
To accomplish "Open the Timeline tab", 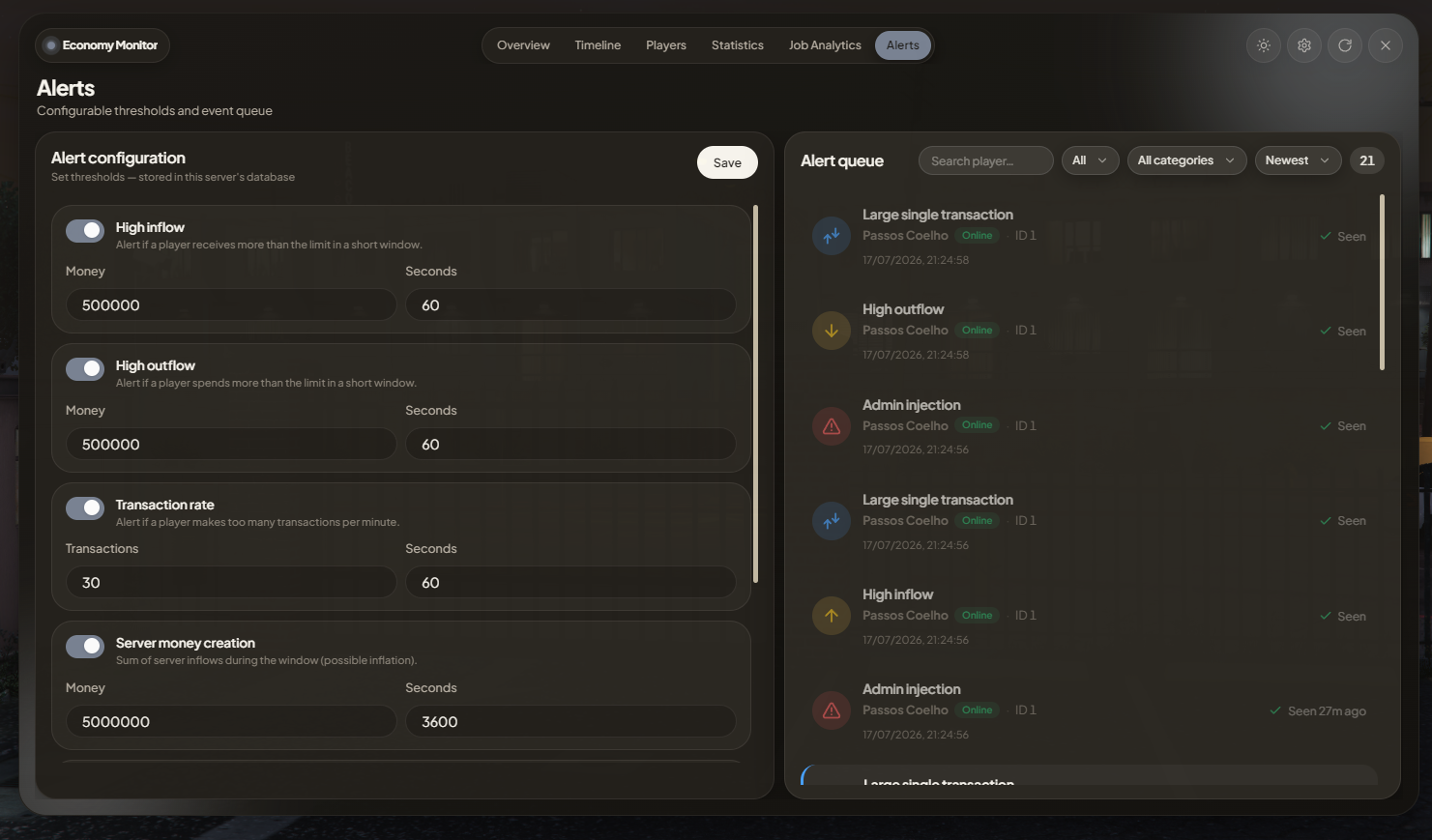I will (x=598, y=45).
